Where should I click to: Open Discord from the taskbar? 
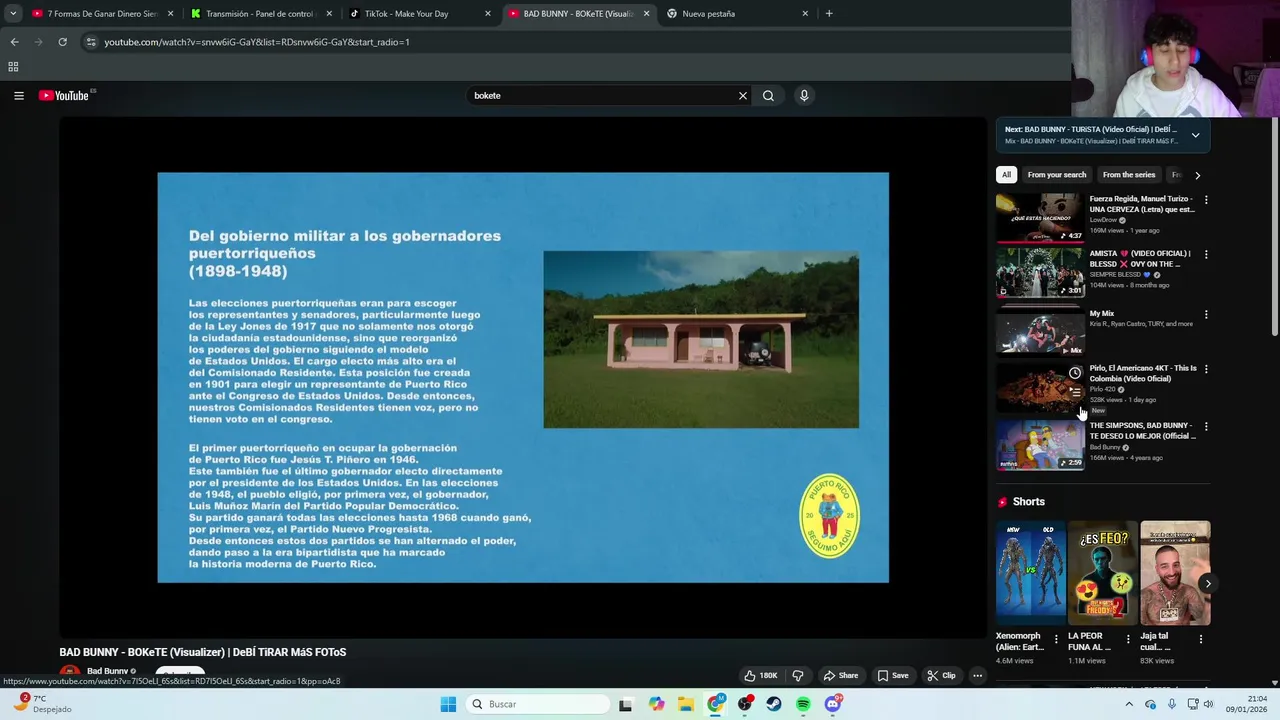point(832,704)
